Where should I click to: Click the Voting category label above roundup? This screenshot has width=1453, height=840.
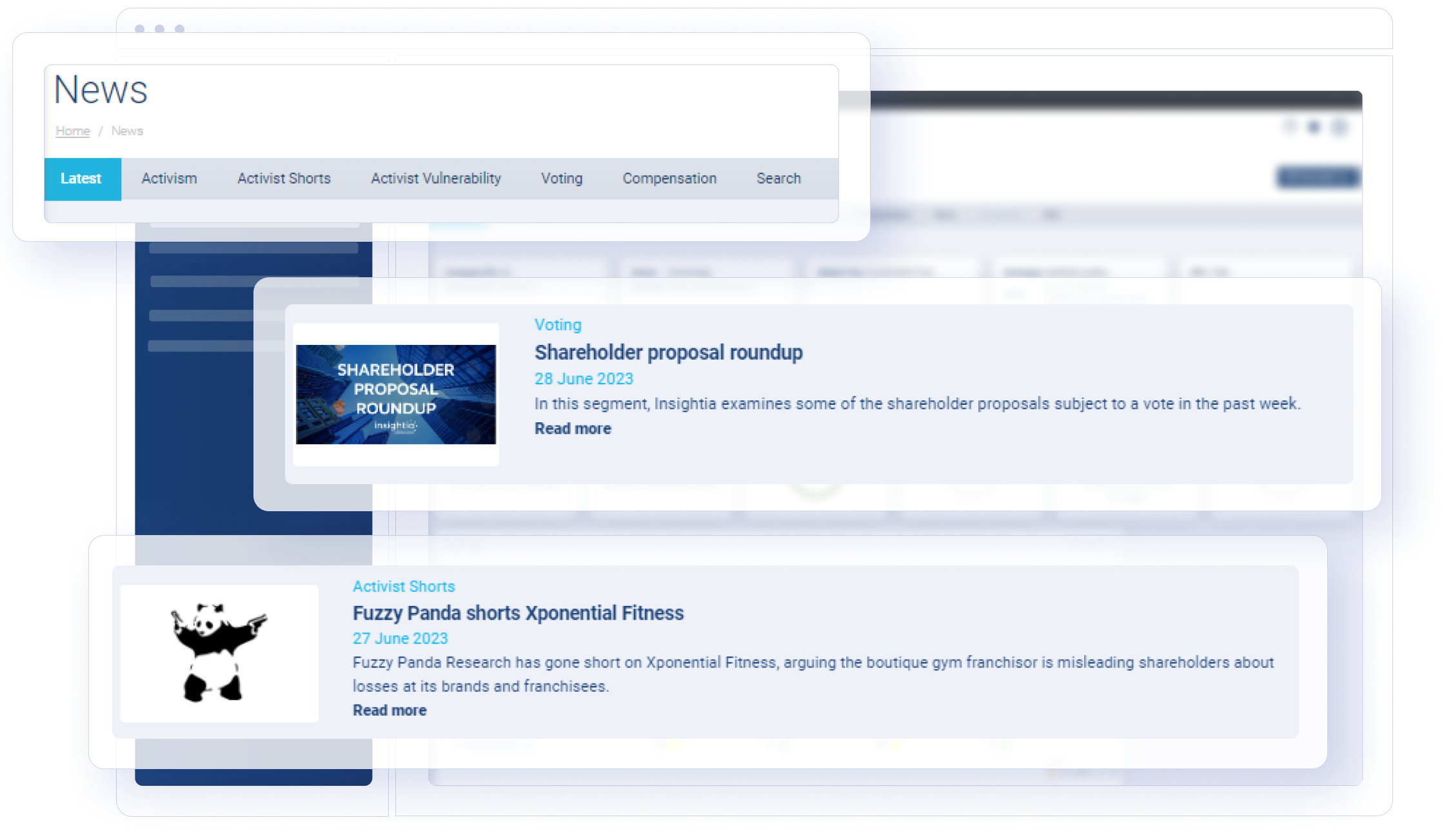coord(558,325)
